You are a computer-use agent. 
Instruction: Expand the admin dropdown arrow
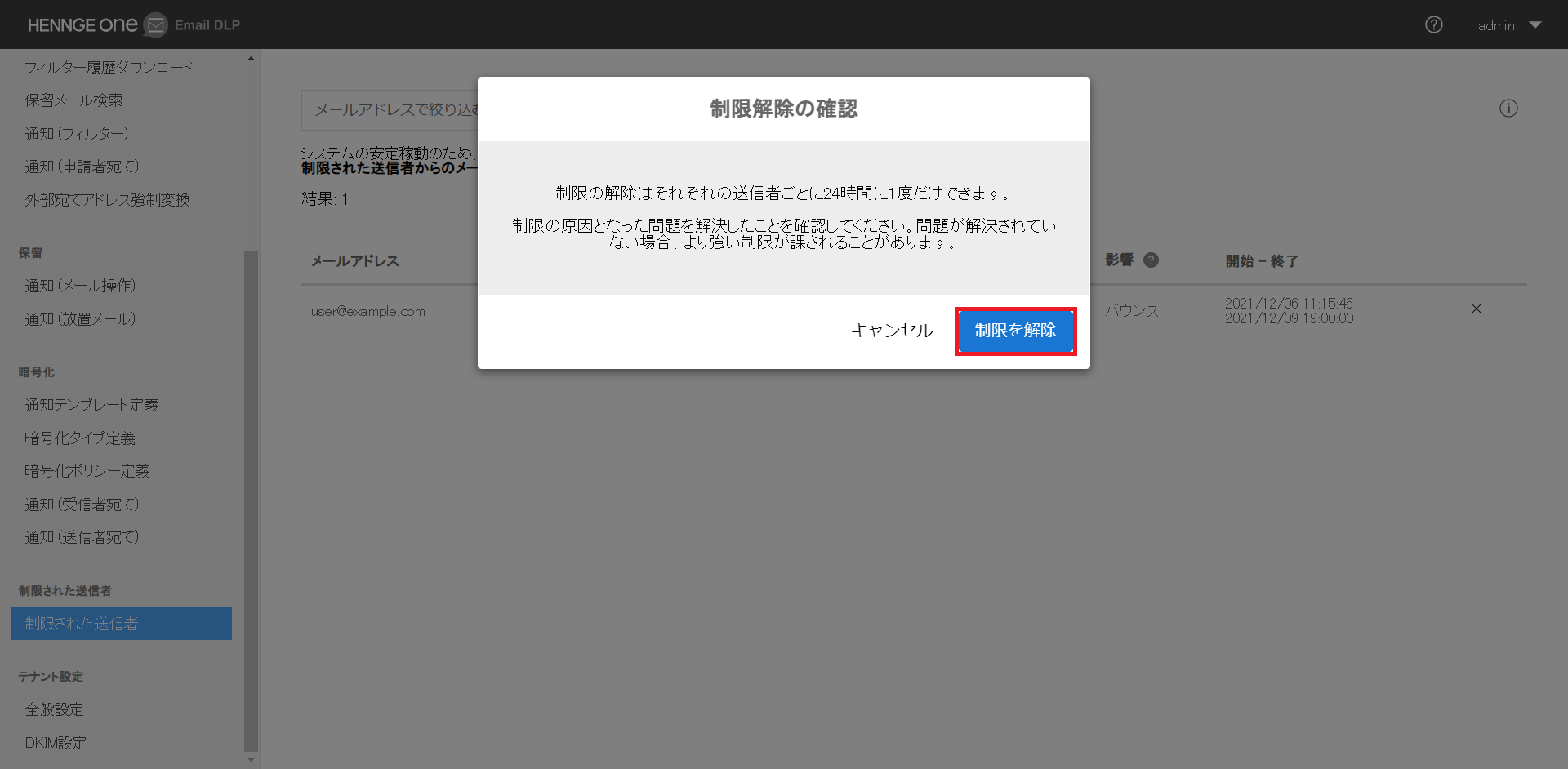(x=1535, y=25)
